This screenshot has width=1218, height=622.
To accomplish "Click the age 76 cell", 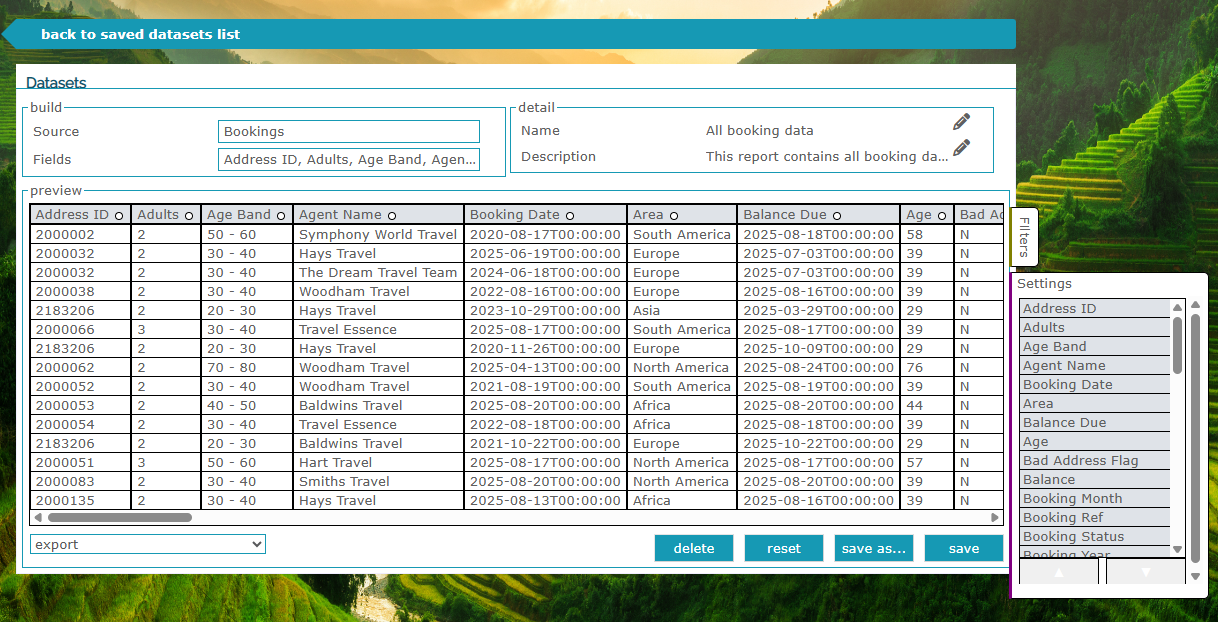I will coord(927,368).
